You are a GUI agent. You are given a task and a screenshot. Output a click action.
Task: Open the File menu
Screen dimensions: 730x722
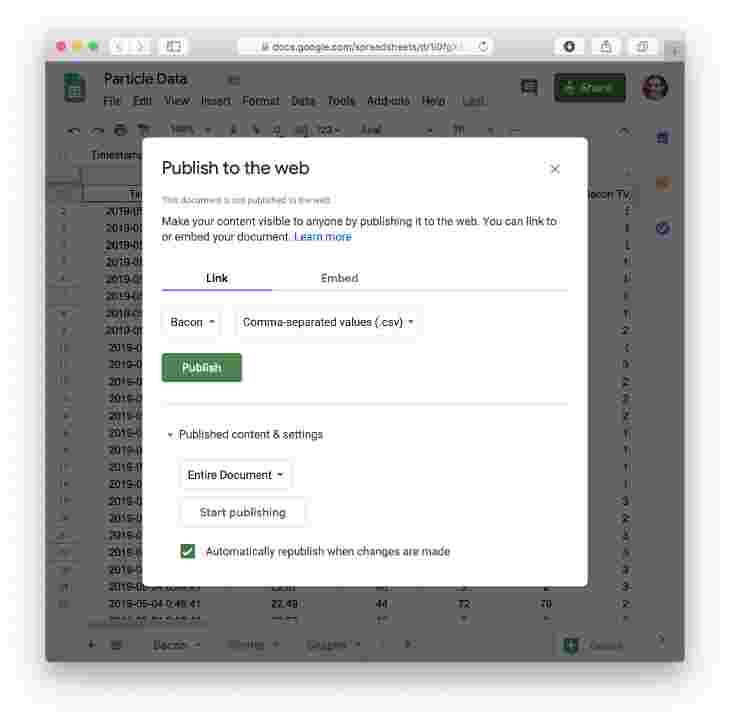pos(112,101)
